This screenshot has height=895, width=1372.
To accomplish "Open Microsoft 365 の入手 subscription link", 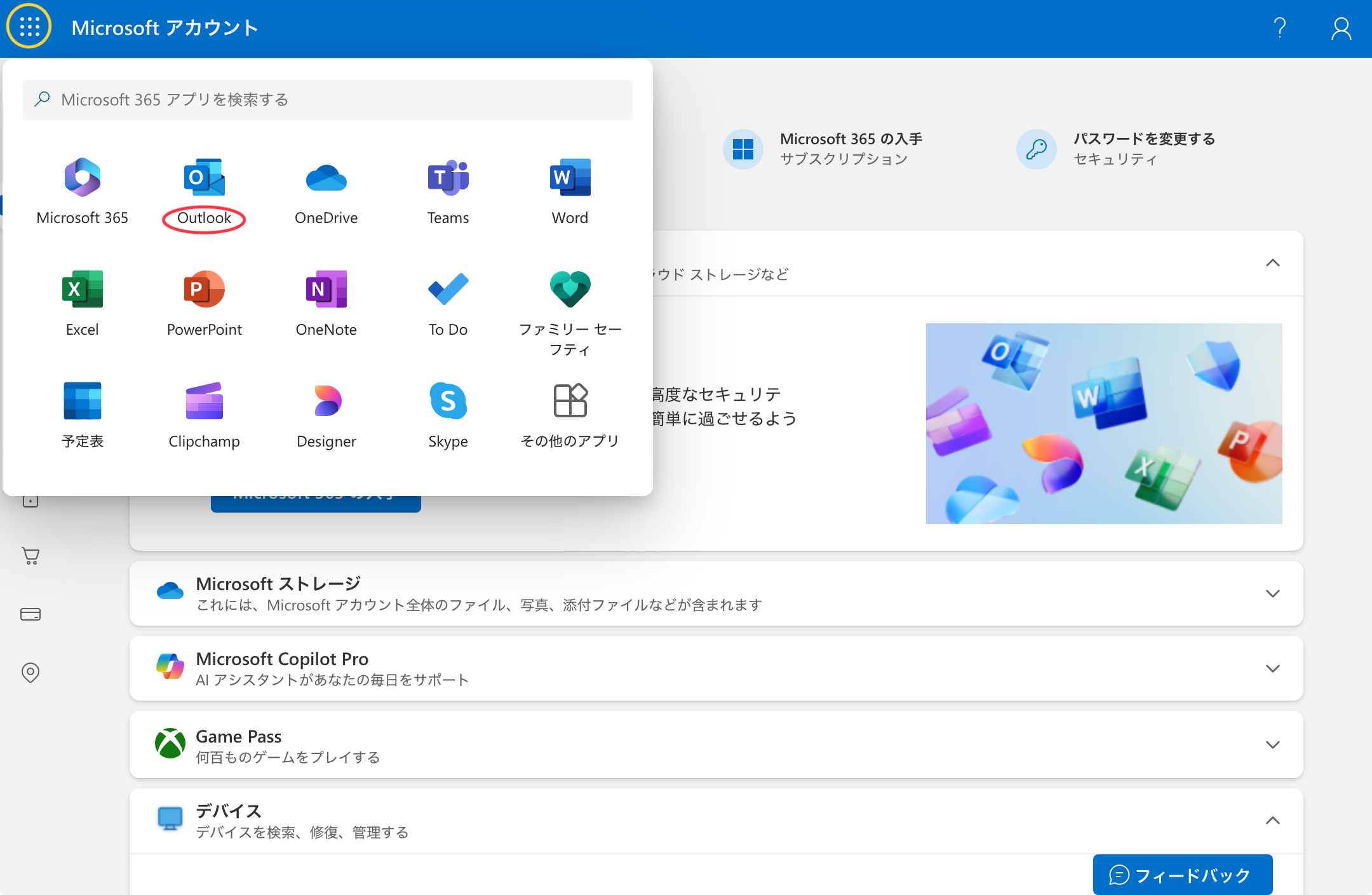I will [x=823, y=149].
